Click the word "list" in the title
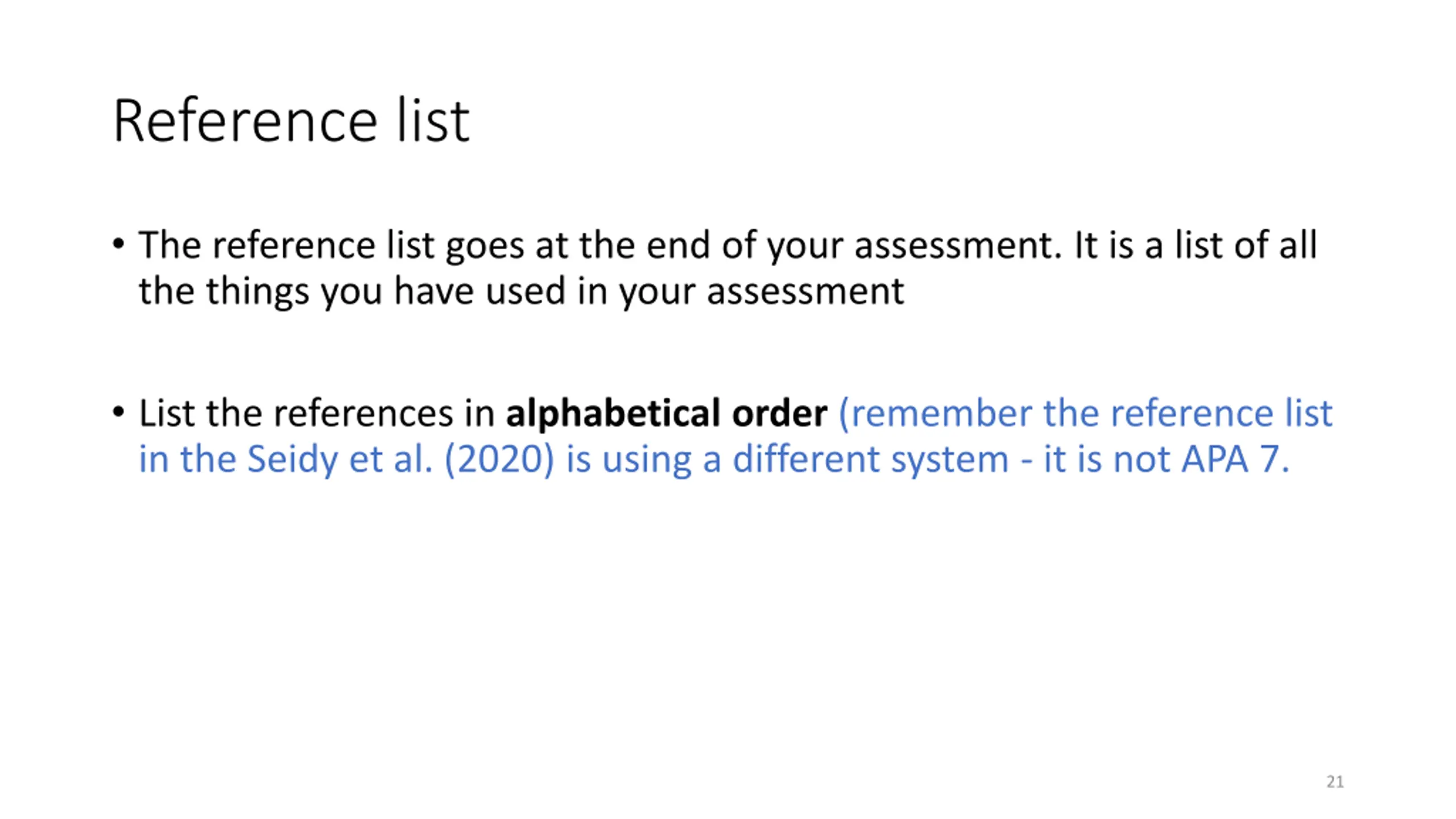The height and width of the screenshot is (819, 1456). (x=433, y=121)
